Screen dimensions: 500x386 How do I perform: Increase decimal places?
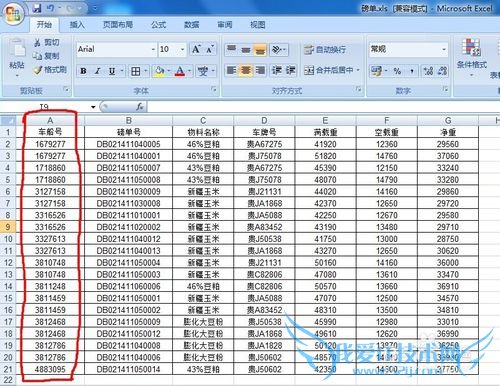(428, 71)
